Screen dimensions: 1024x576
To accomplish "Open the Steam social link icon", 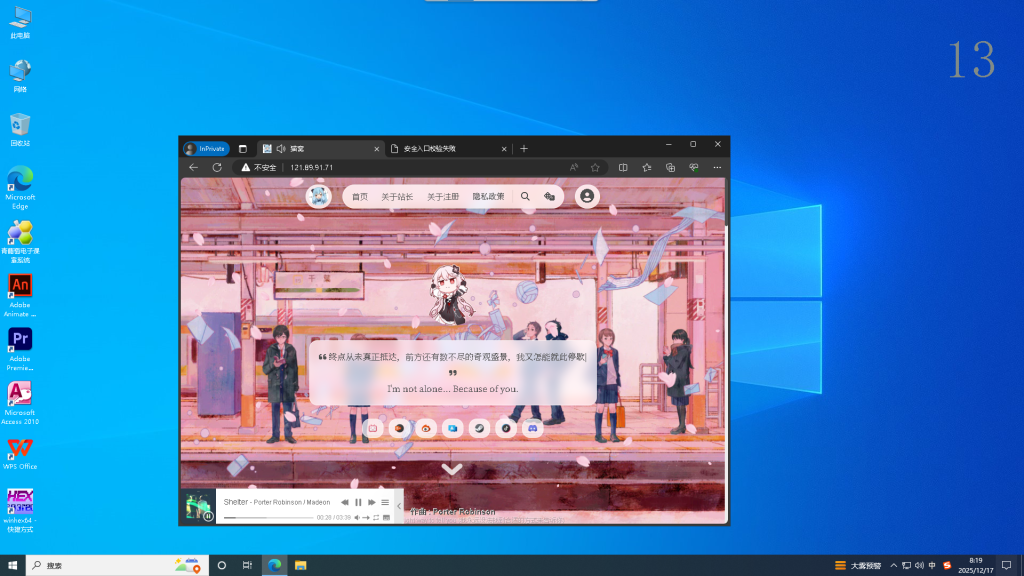I will point(478,428).
